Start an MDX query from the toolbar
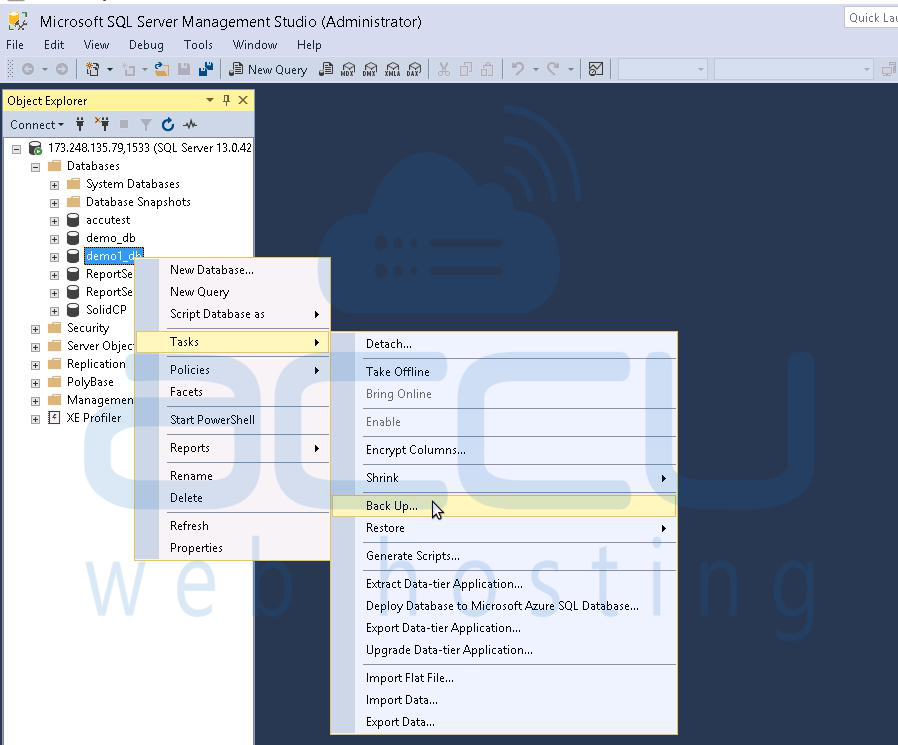The image size is (898, 745). [x=348, y=69]
